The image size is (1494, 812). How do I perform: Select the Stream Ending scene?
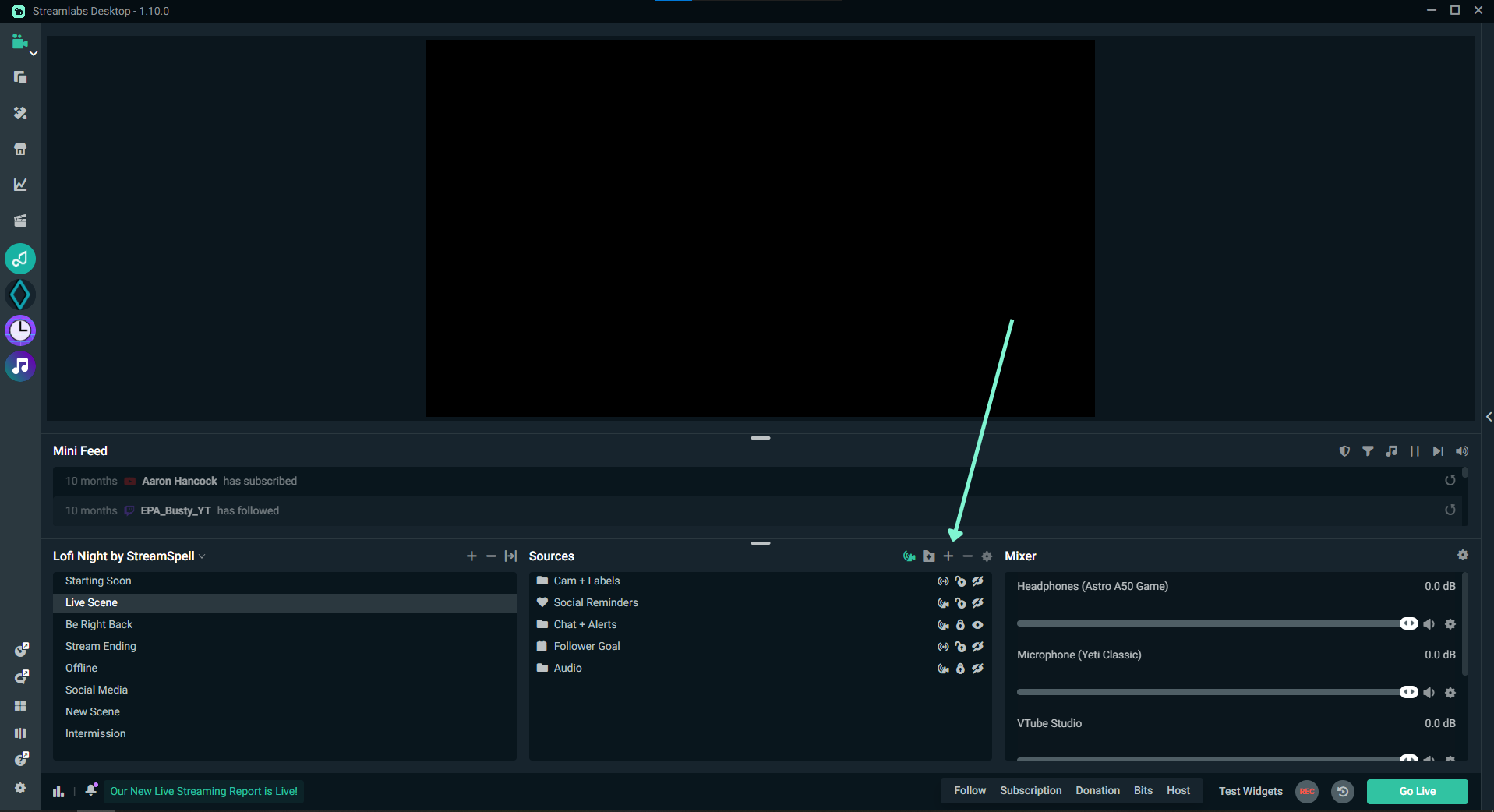click(x=101, y=646)
